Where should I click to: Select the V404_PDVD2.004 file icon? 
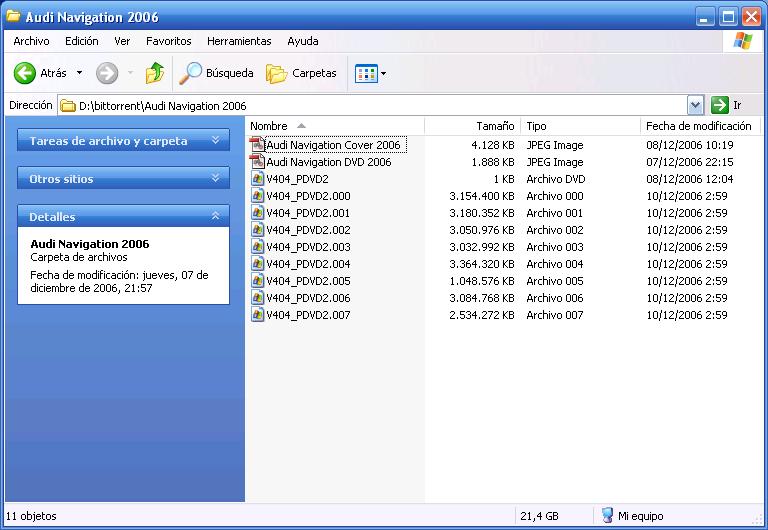pos(258,264)
